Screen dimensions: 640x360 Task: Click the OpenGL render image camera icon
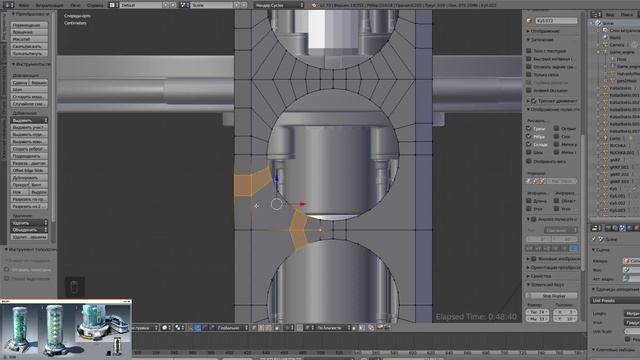click(x=380, y=328)
